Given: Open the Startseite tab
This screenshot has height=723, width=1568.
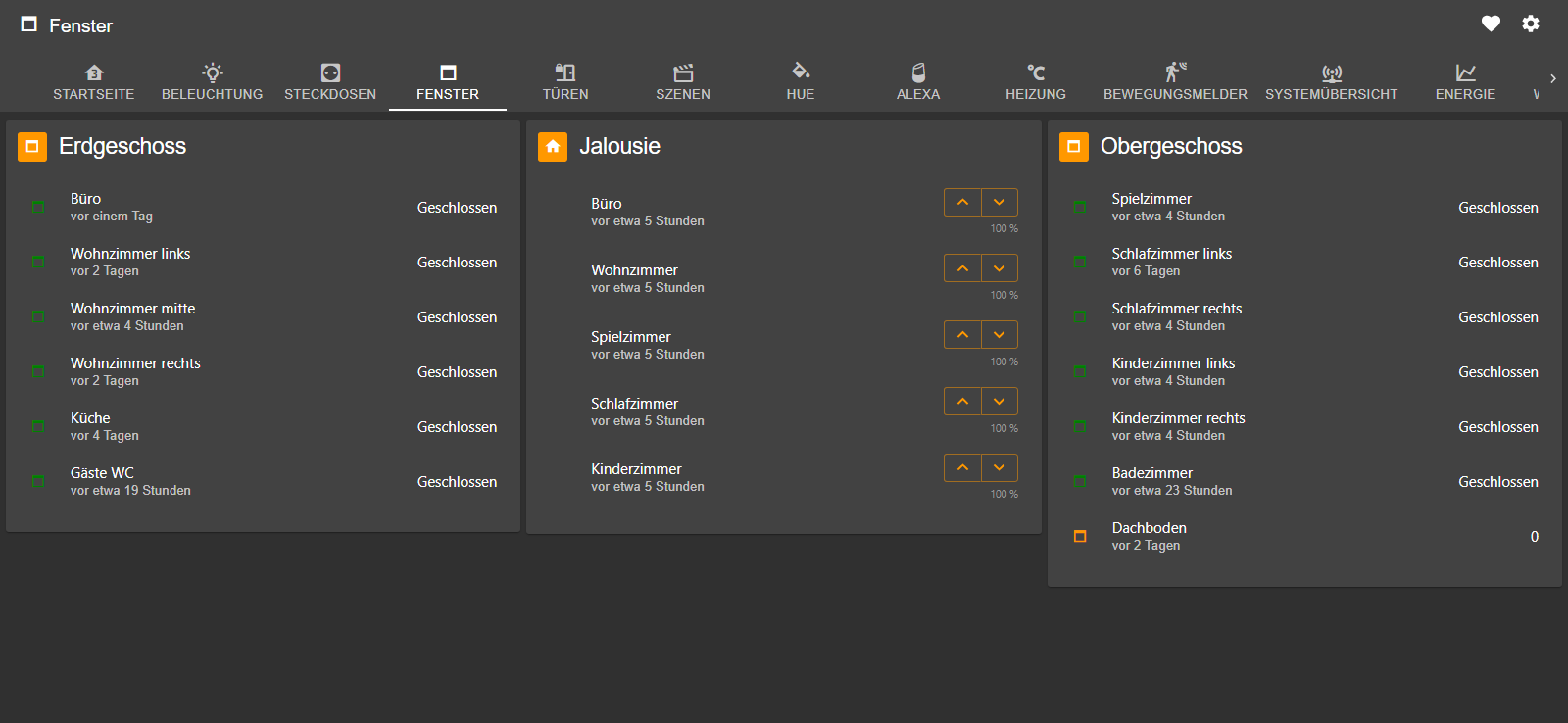Looking at the screenshot, I should tap(94, 82).
